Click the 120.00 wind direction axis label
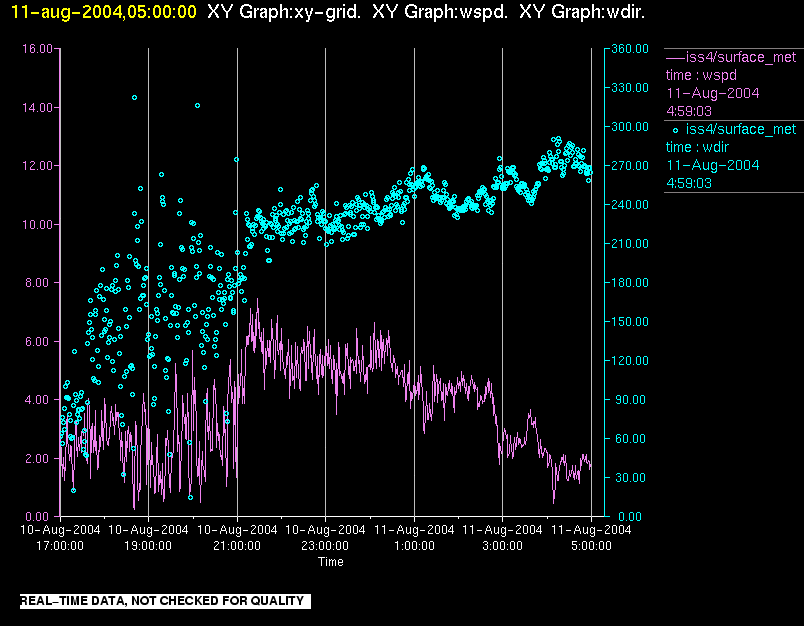804x626 pixels. [x=630, y=360]
